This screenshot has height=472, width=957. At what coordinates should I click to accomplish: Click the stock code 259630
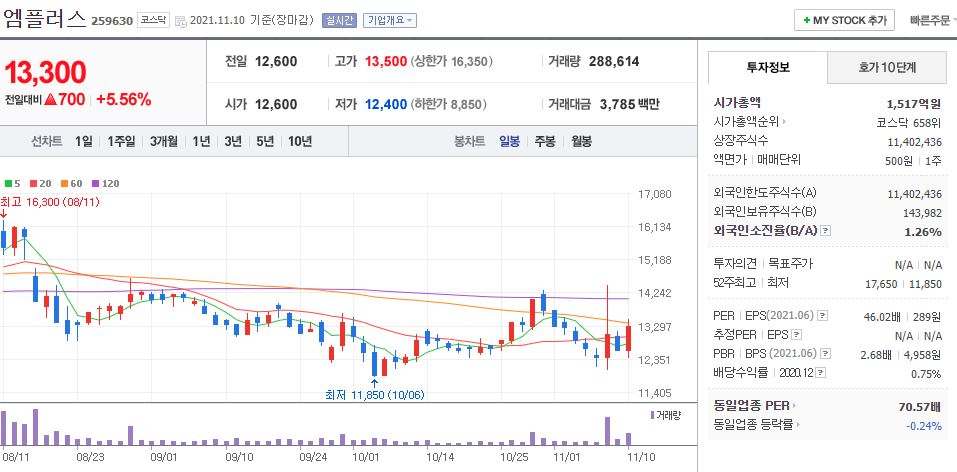coord(112,21)
